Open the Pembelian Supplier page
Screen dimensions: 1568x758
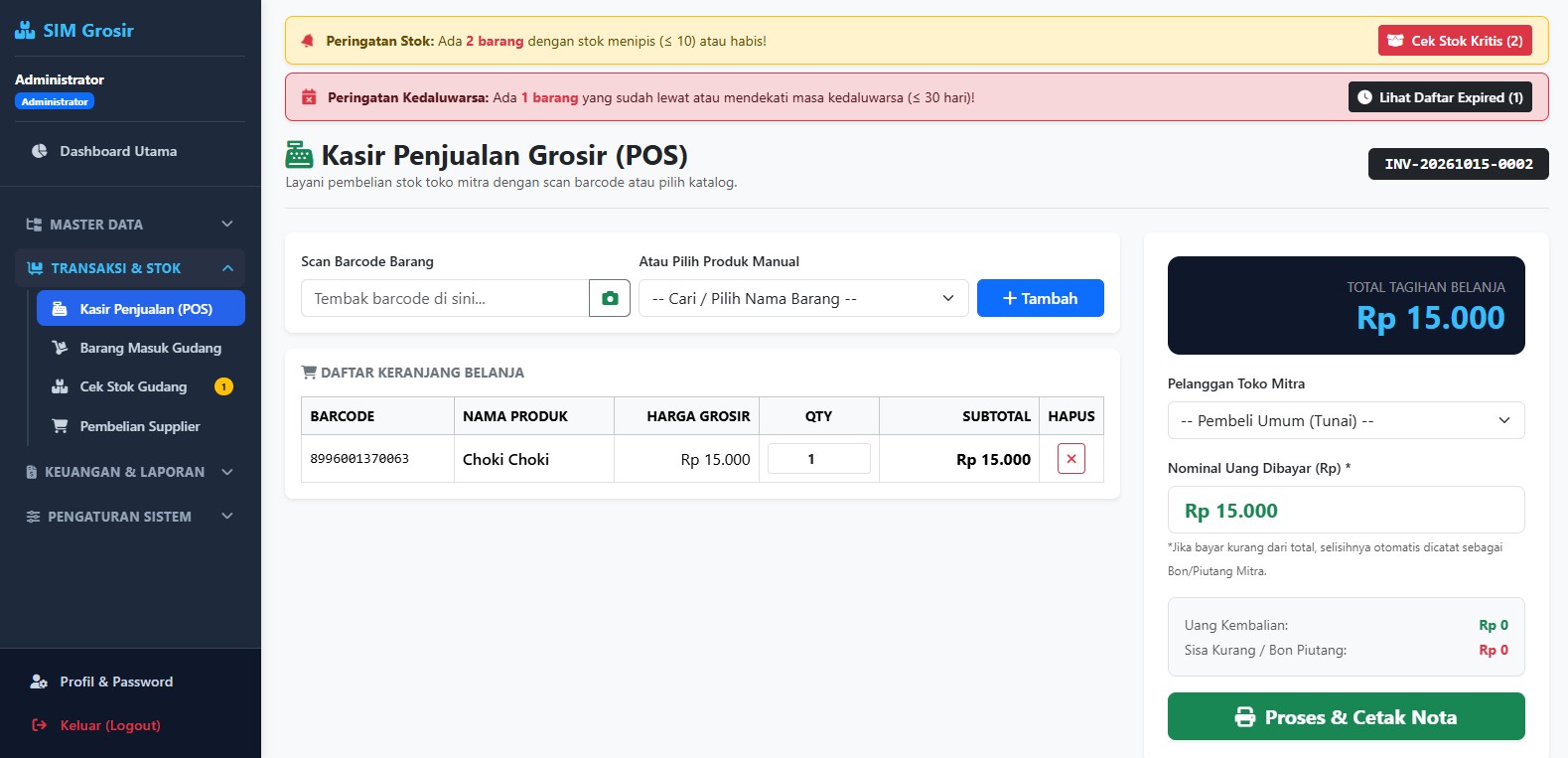141,426
